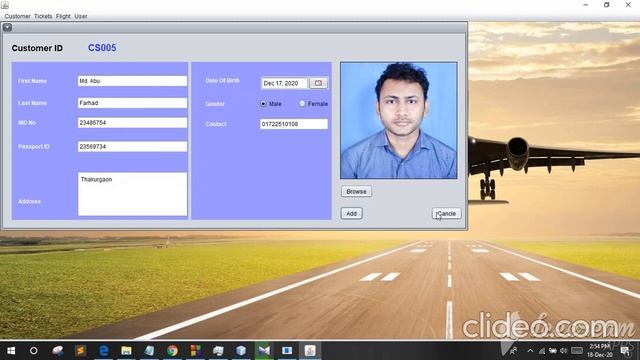Open the notepad-like app icon on taskbar

(x=149, y=351)
